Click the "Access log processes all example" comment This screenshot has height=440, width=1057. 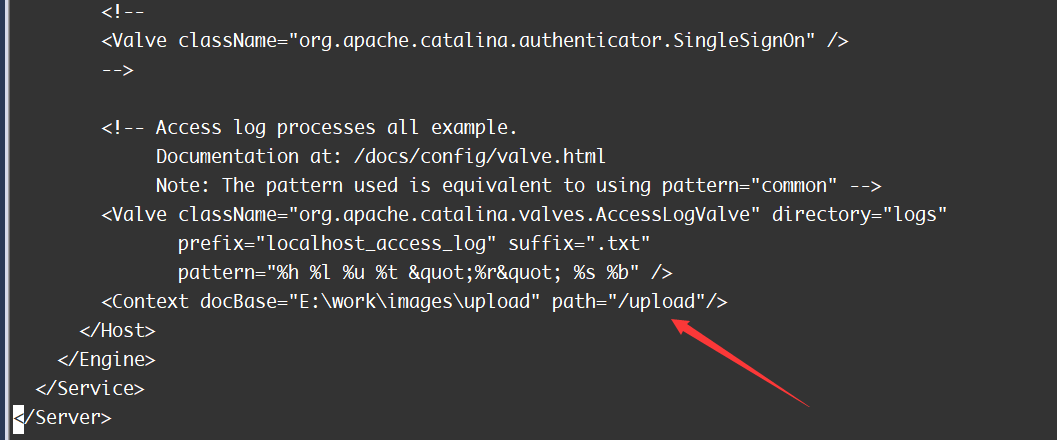tap(336, 129)
